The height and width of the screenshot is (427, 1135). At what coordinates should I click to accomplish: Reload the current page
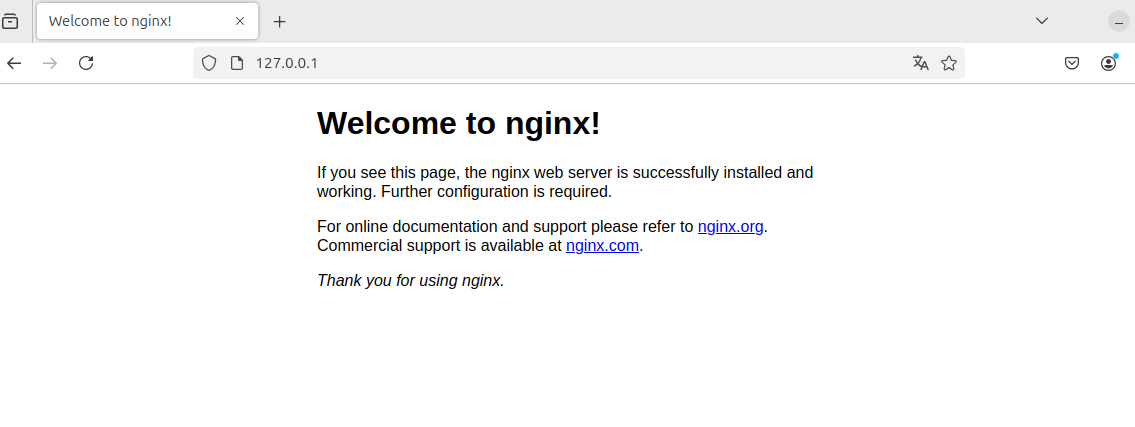click(86, 63)
